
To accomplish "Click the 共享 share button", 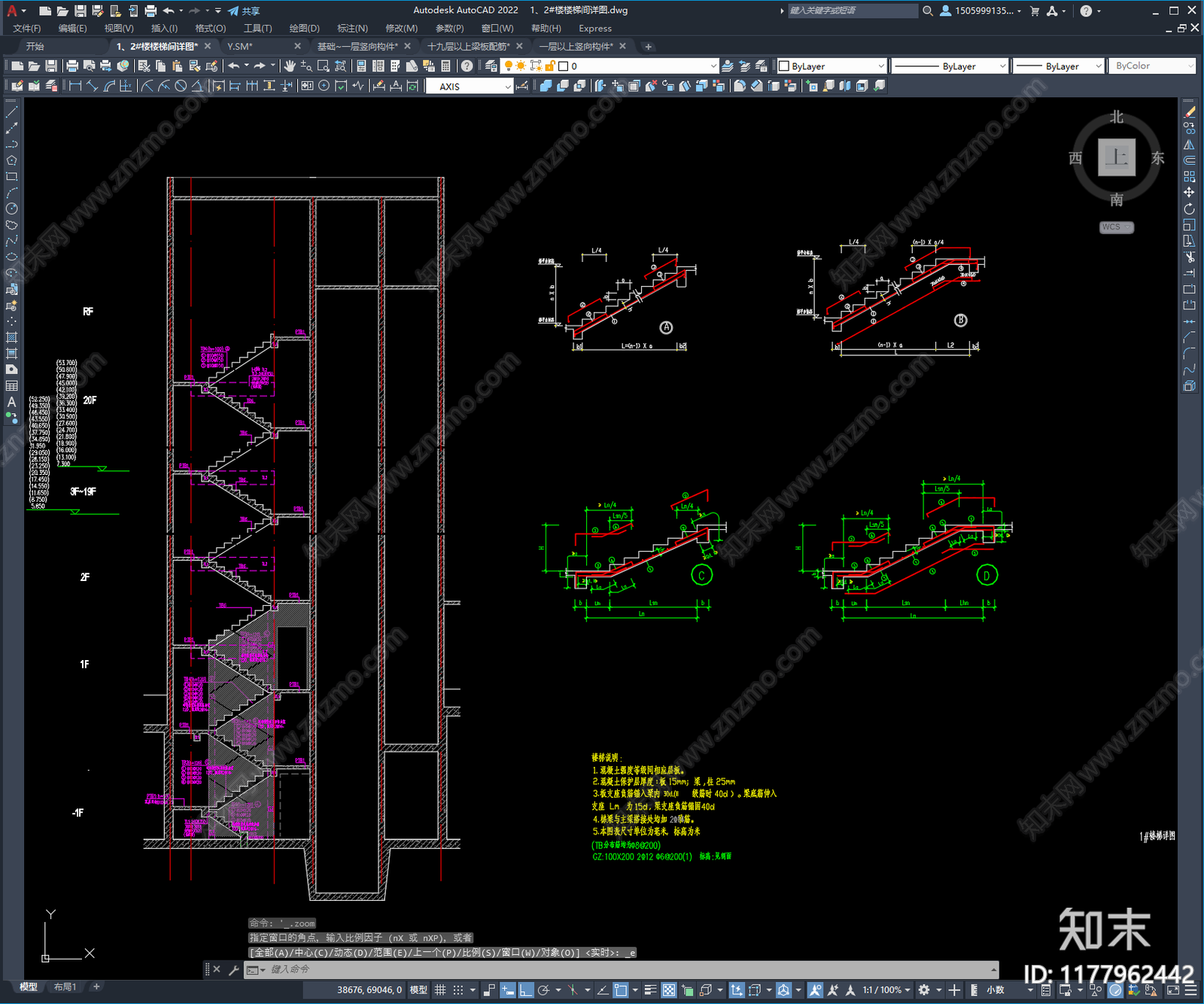I will coord(245,11).
